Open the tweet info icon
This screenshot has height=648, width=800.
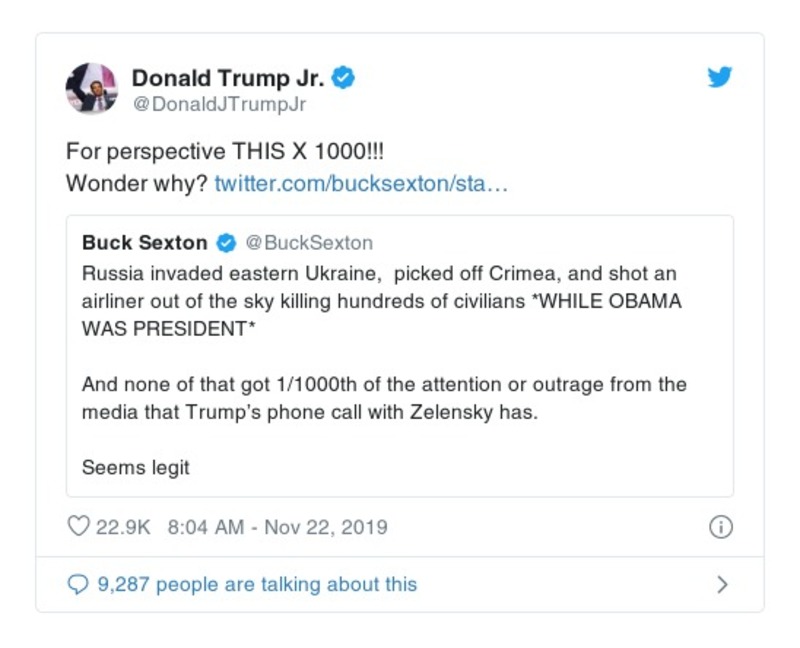720,527
